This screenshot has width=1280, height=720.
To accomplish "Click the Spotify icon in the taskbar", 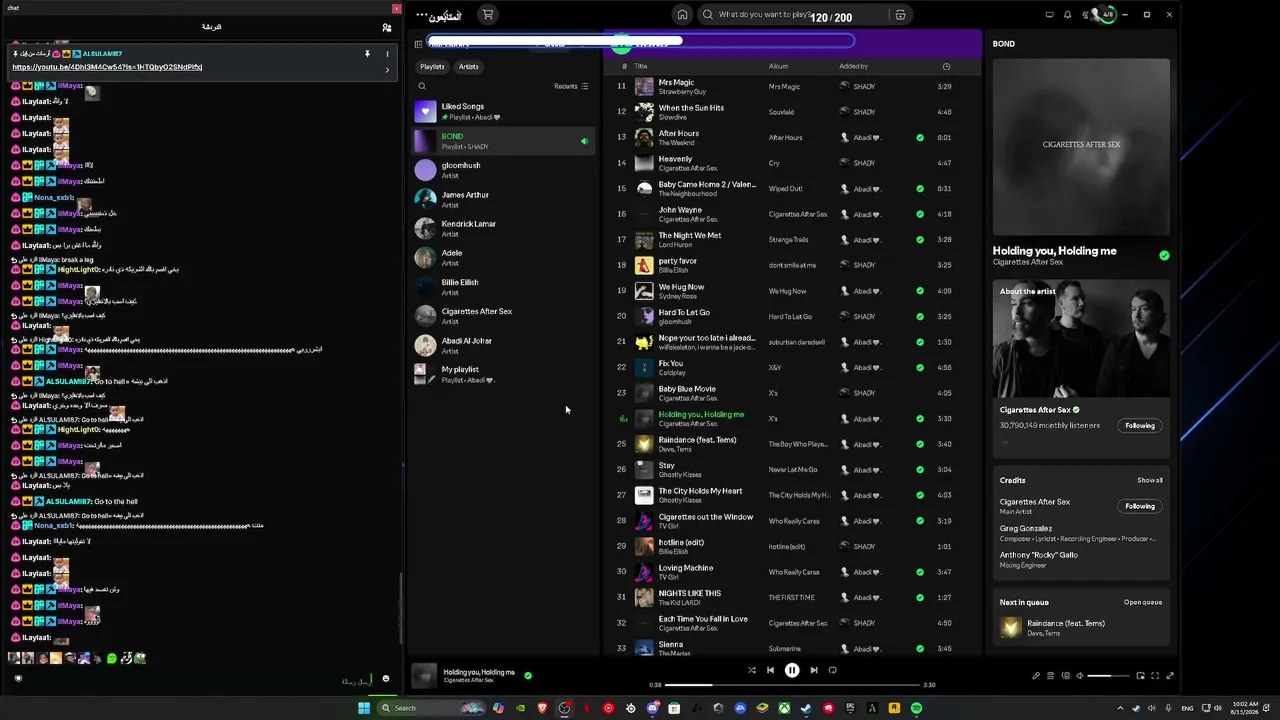I will click(916, 708).
